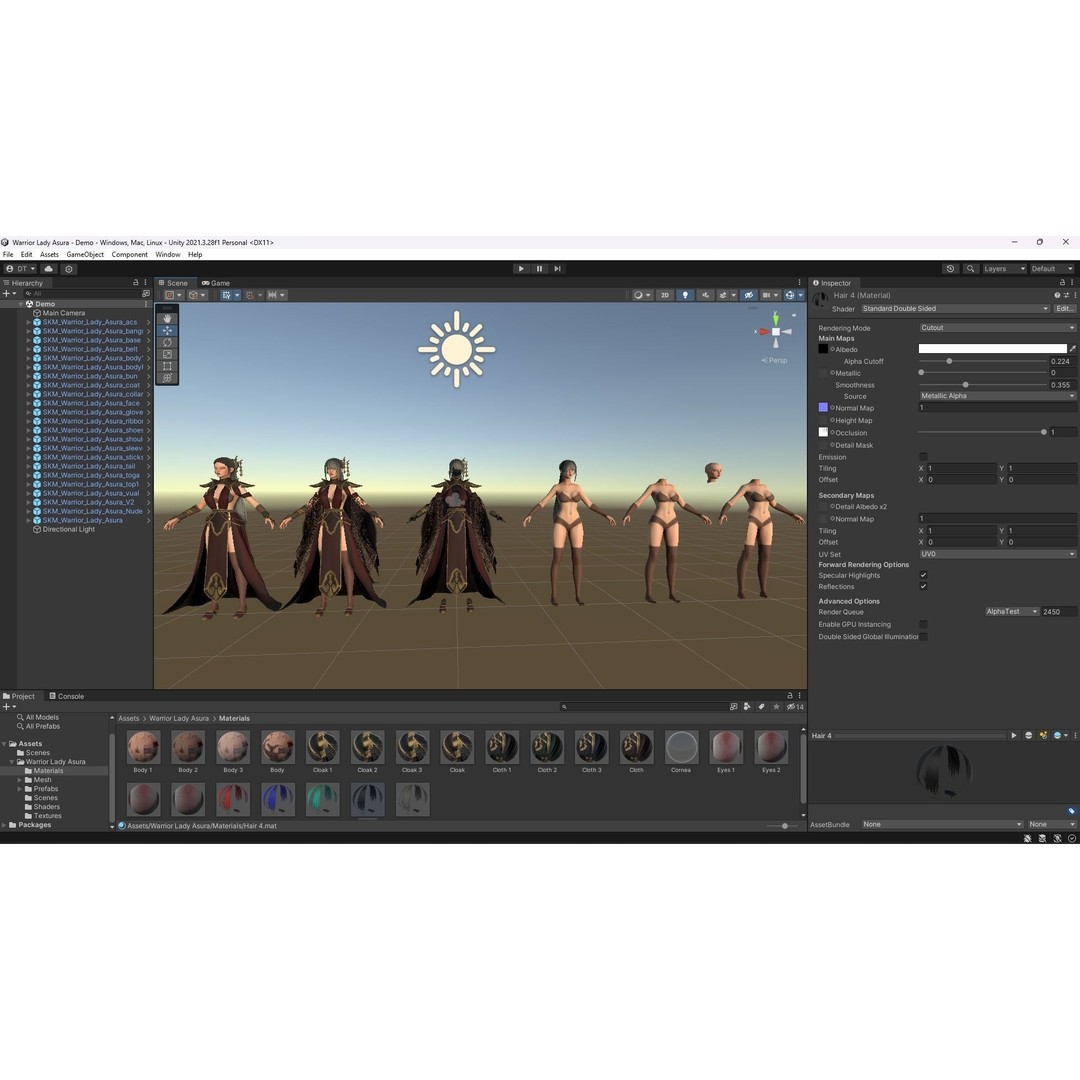Toggle scene lighting bulb
This screenshot has height=1080, width=1080.
click(x=685, y=295)
